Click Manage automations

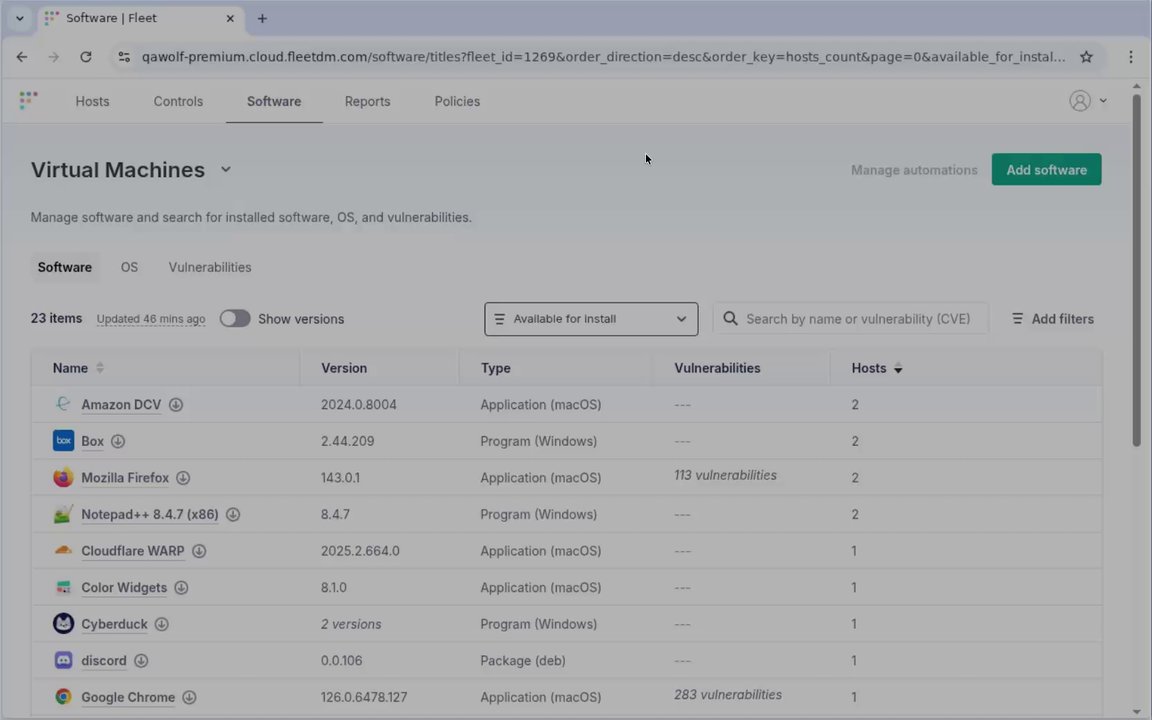[x=914, y=170]
